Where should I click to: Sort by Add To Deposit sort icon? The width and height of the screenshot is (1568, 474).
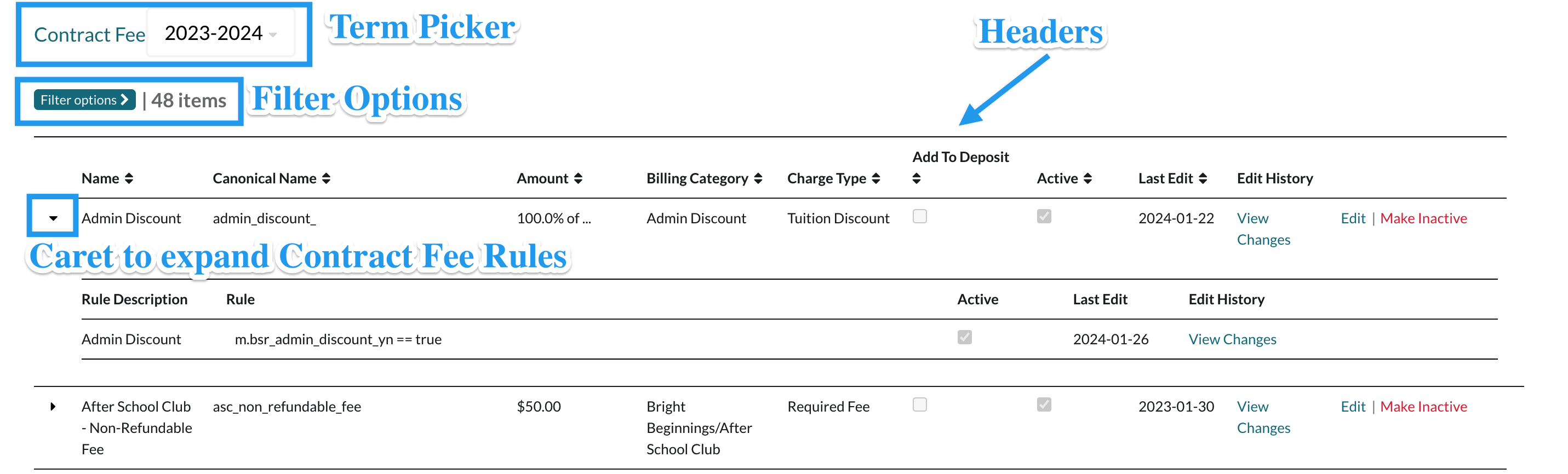coord(916,178)
